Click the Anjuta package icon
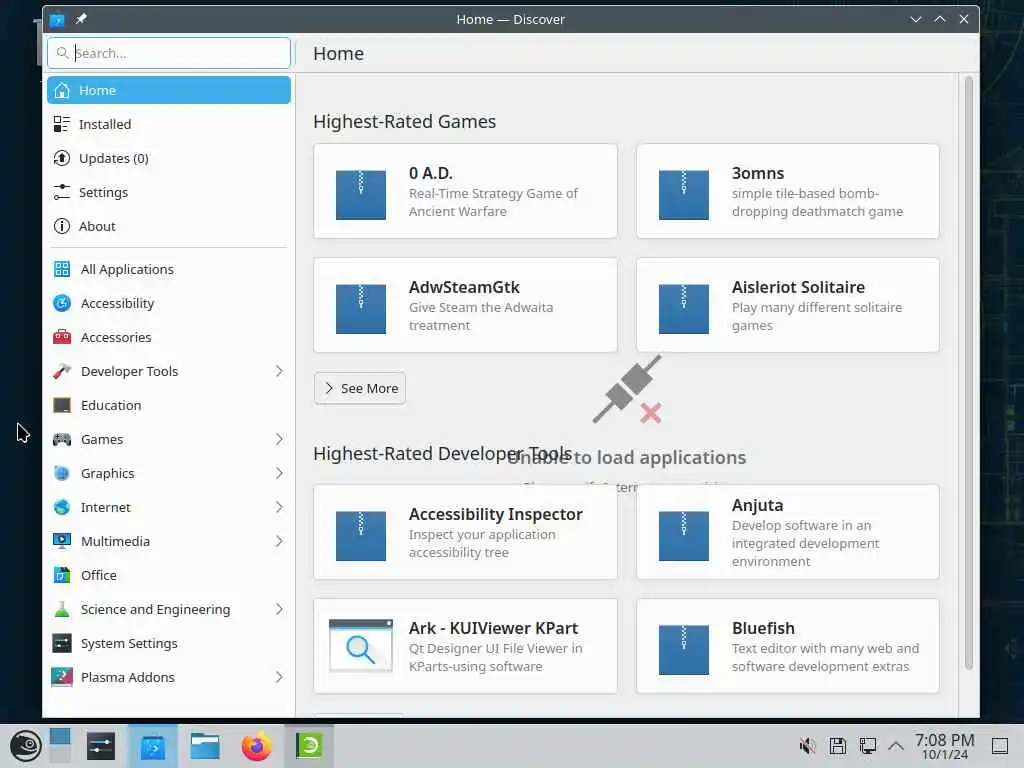 pyautogui.click(x=684, y=536)
